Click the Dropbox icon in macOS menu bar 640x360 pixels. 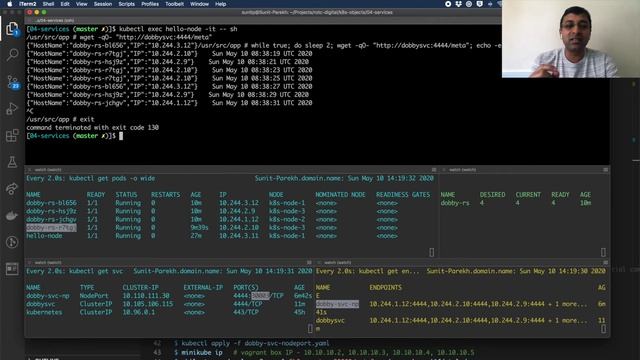pos(458,4)
